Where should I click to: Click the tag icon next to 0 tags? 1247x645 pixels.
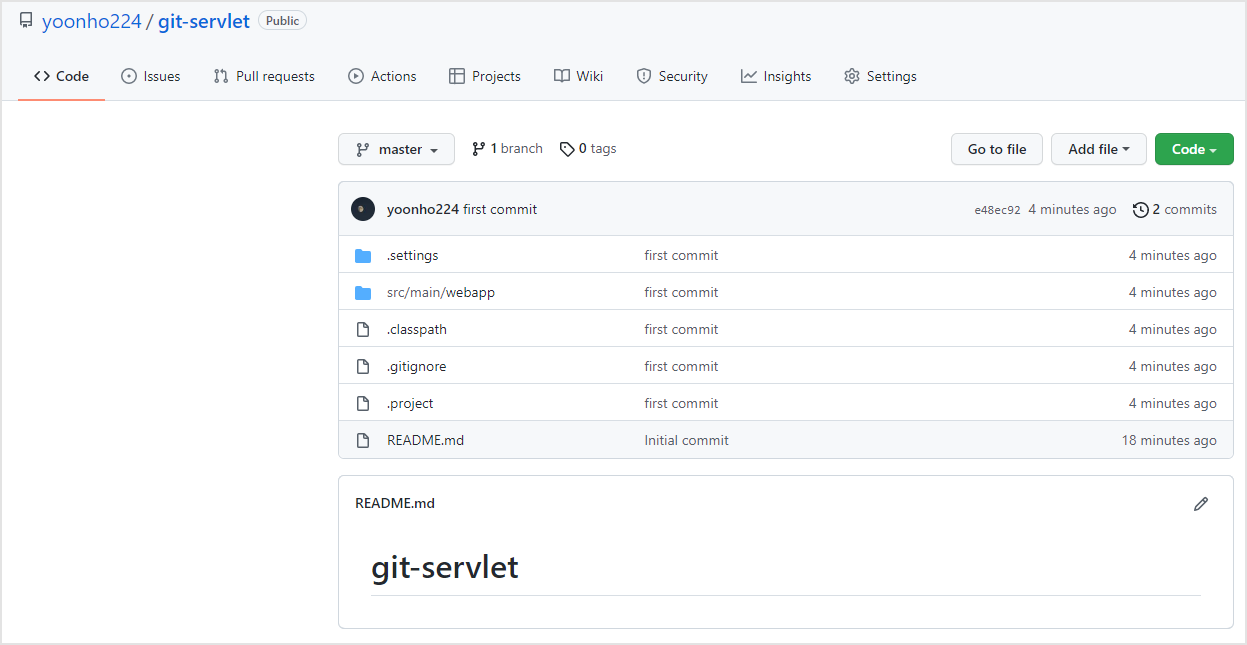coord(567,149)
